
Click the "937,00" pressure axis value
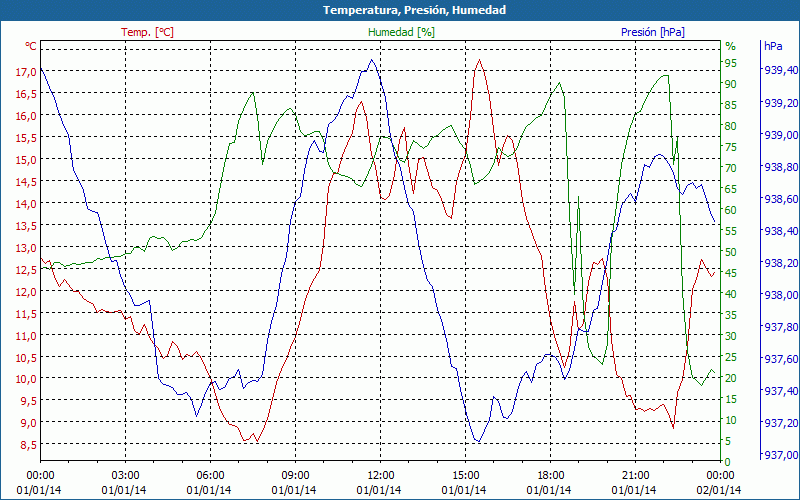click(781, 455)
